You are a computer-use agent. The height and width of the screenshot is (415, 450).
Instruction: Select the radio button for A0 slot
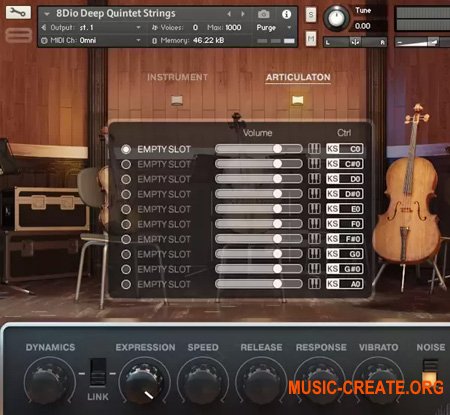pyautogui.click(x=126, y=284)
